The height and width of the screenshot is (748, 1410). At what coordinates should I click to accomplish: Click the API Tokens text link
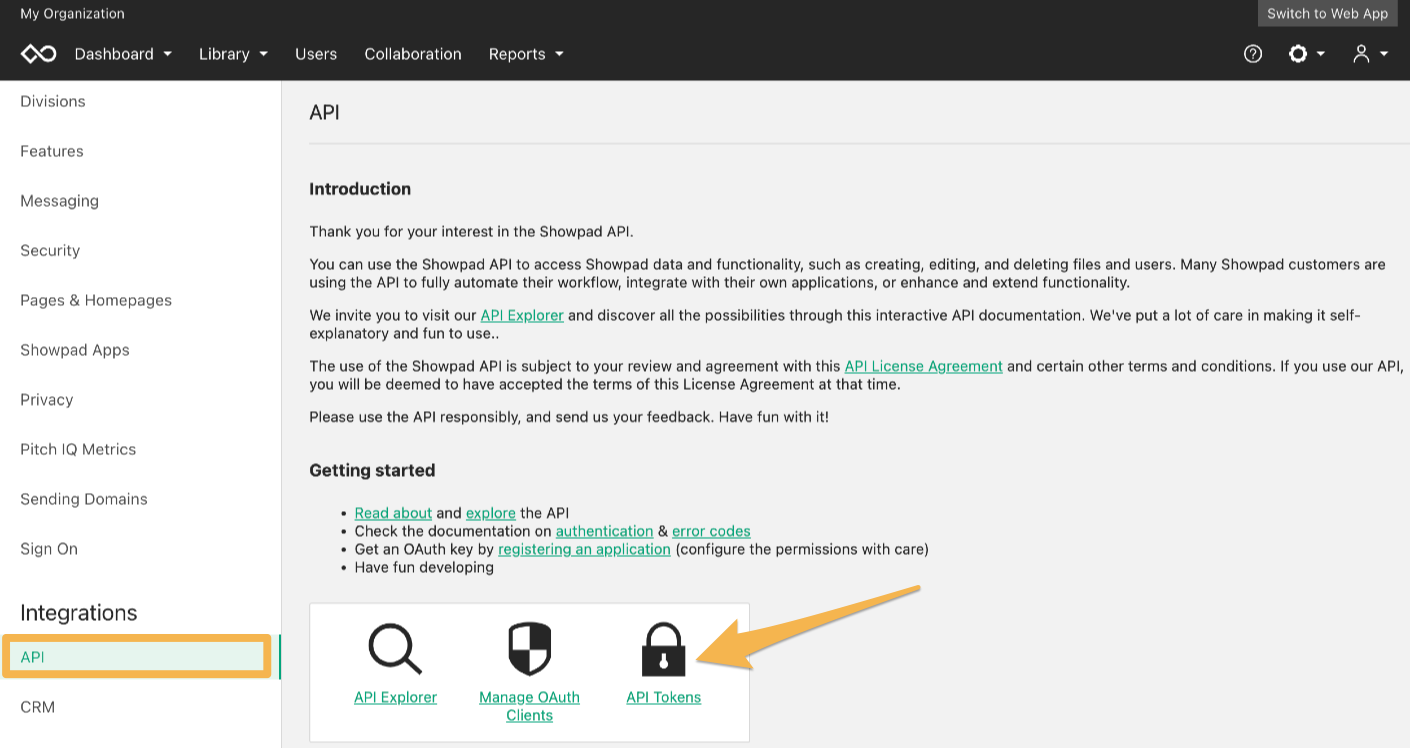click(664, 697)
